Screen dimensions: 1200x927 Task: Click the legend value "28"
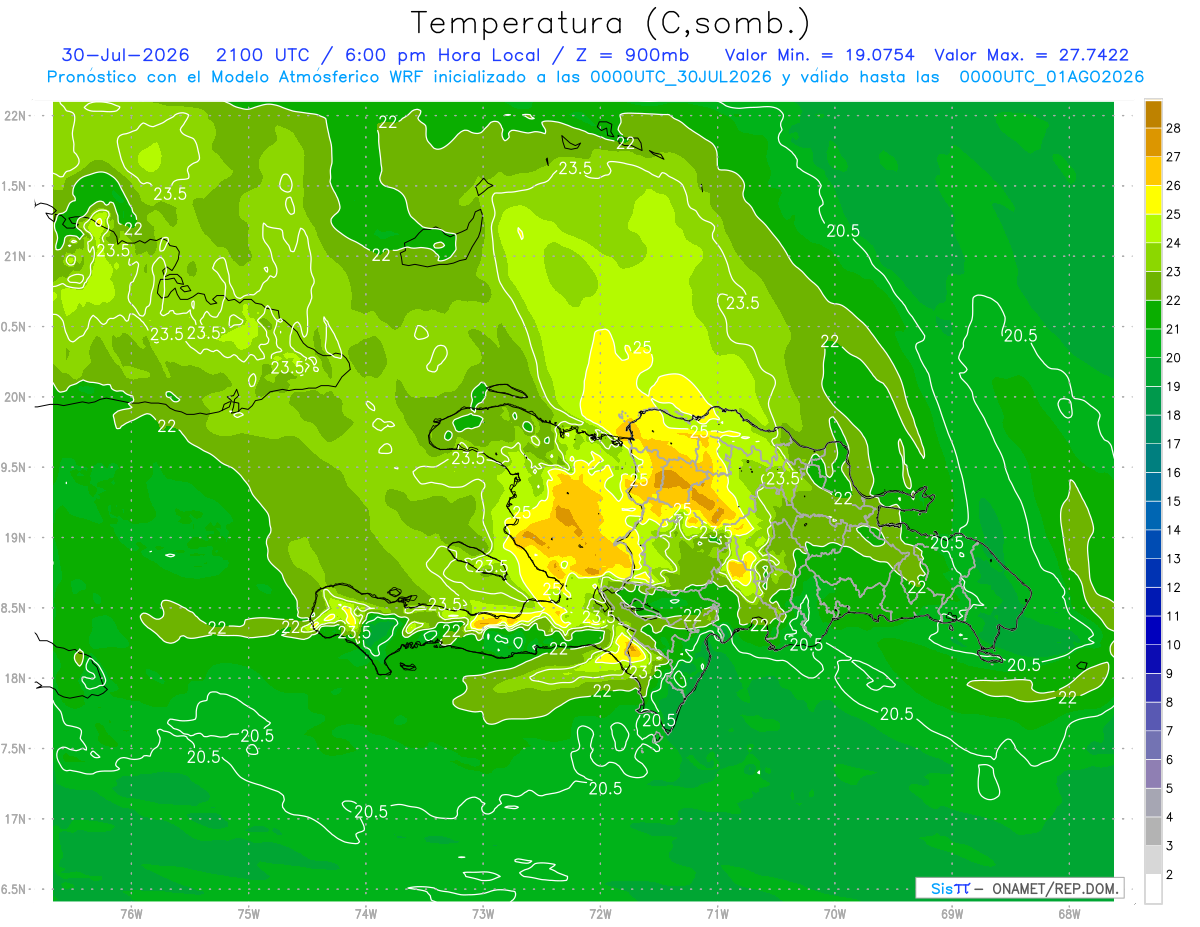pos(1174,128)
